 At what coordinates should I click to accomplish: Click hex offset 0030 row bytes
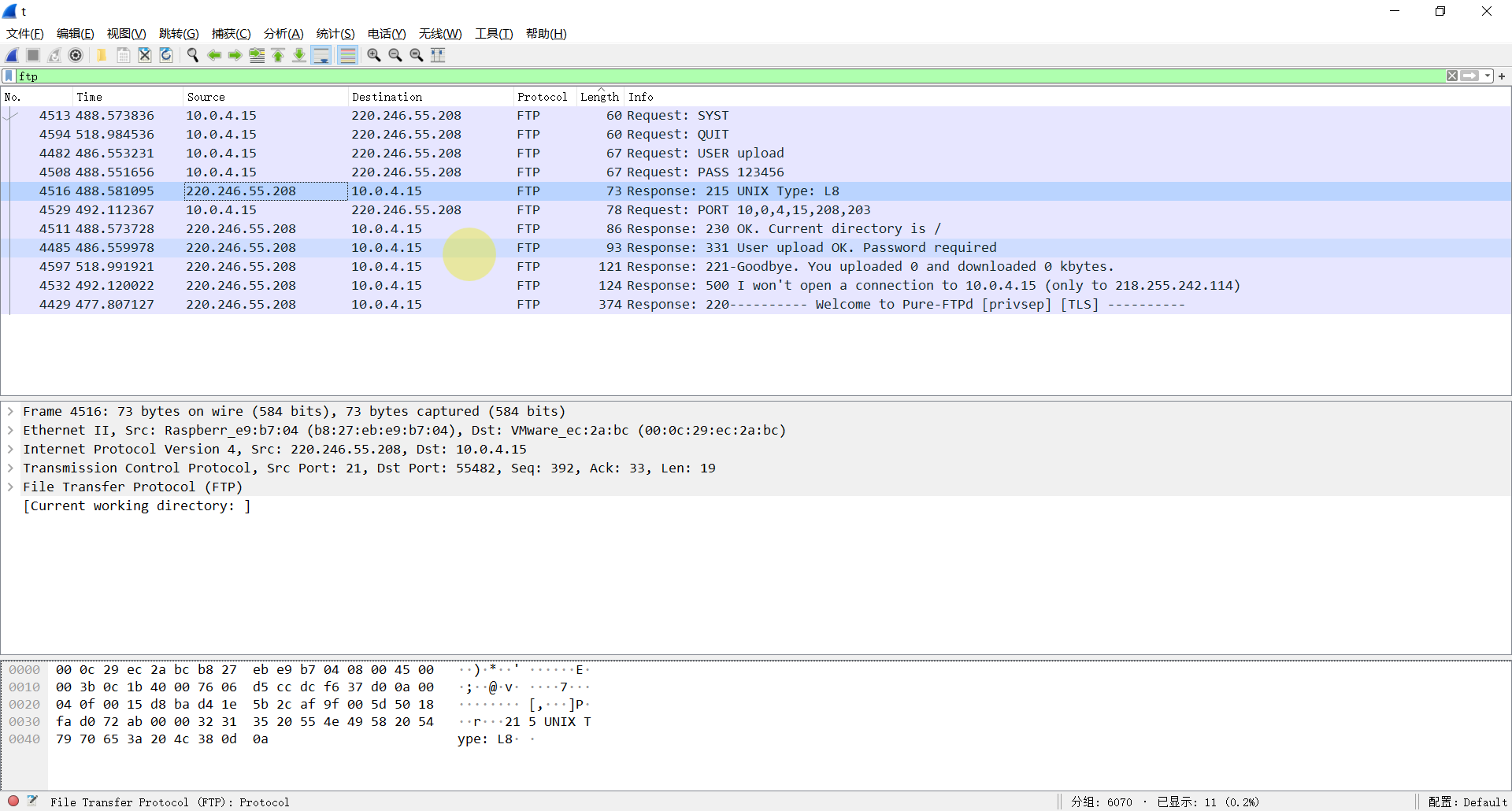[244, 721]
